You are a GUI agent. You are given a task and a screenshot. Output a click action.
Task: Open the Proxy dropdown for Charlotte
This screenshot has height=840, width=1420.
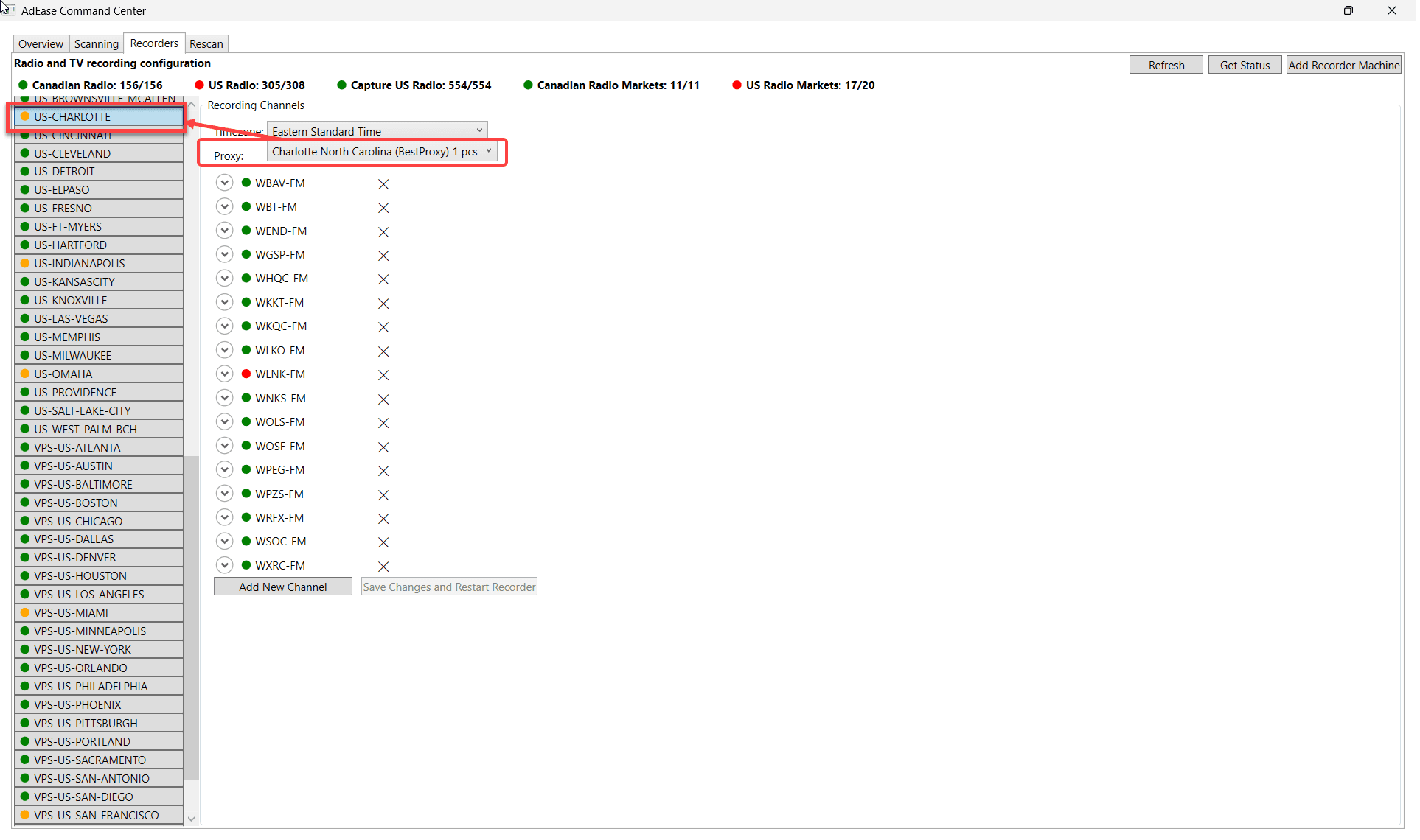pyautogui.click(x=382, y=151)
